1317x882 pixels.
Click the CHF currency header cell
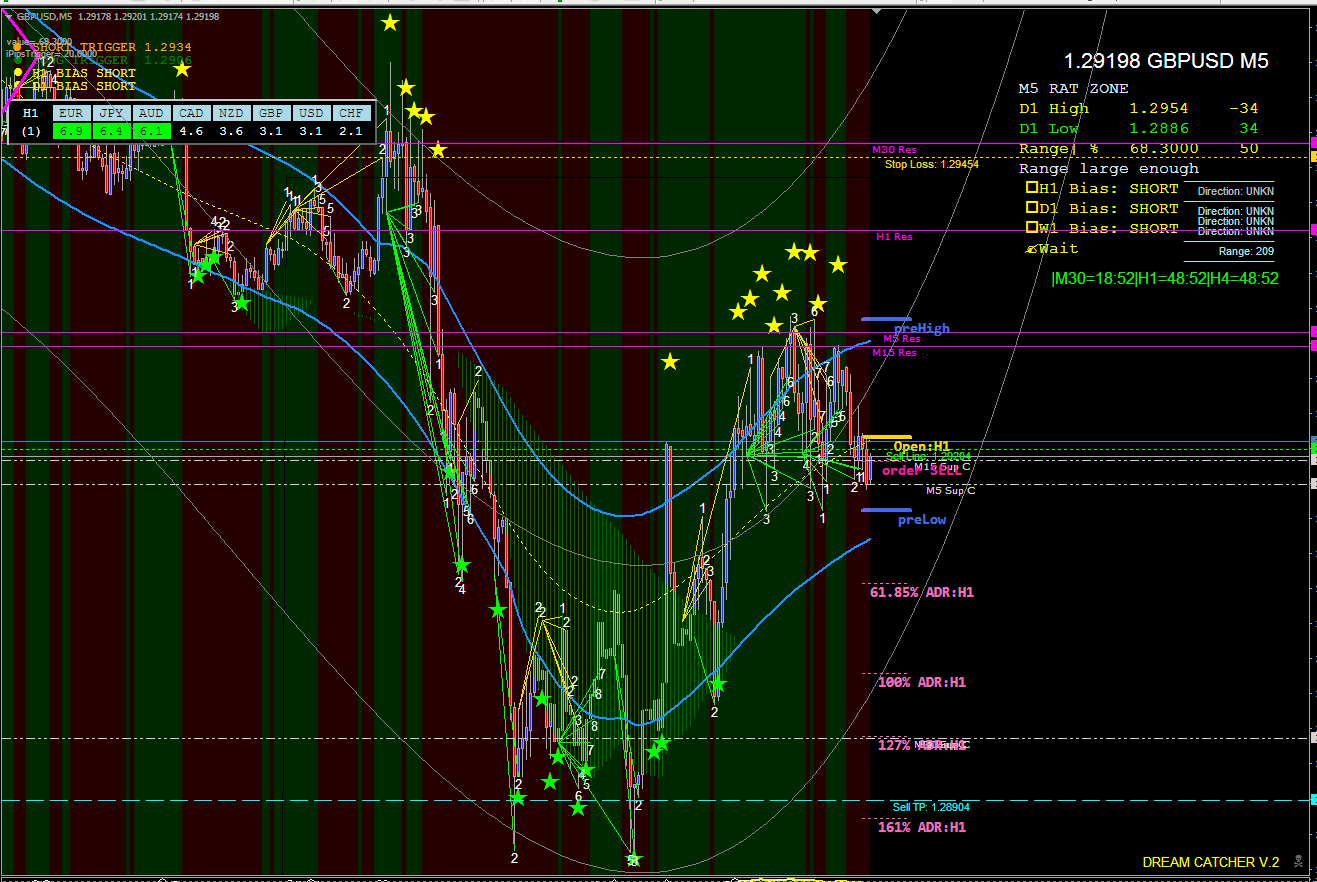pos(350,113)
